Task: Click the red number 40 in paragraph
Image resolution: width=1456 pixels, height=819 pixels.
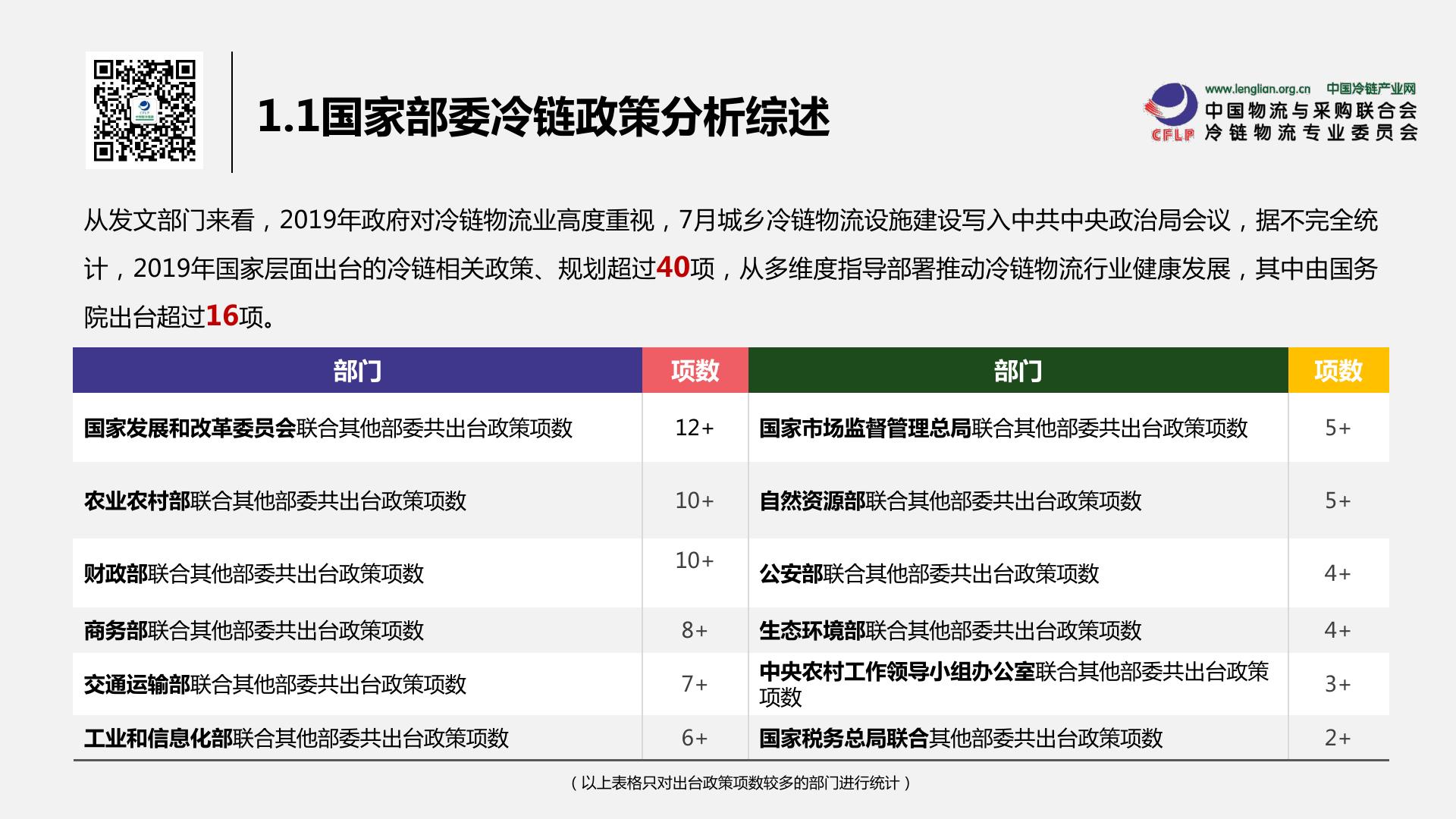Action: (673, 268)
